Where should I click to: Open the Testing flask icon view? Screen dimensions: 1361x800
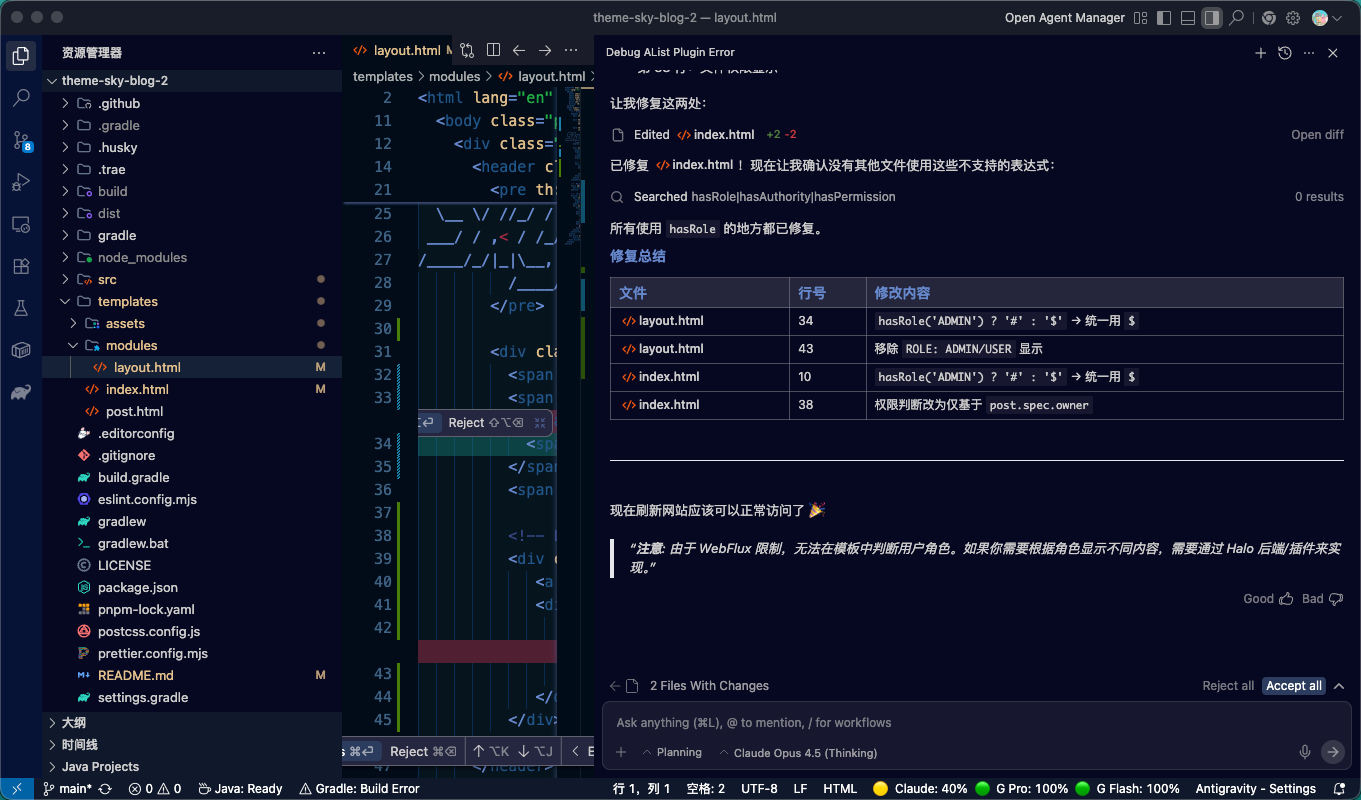pos(21,308)
